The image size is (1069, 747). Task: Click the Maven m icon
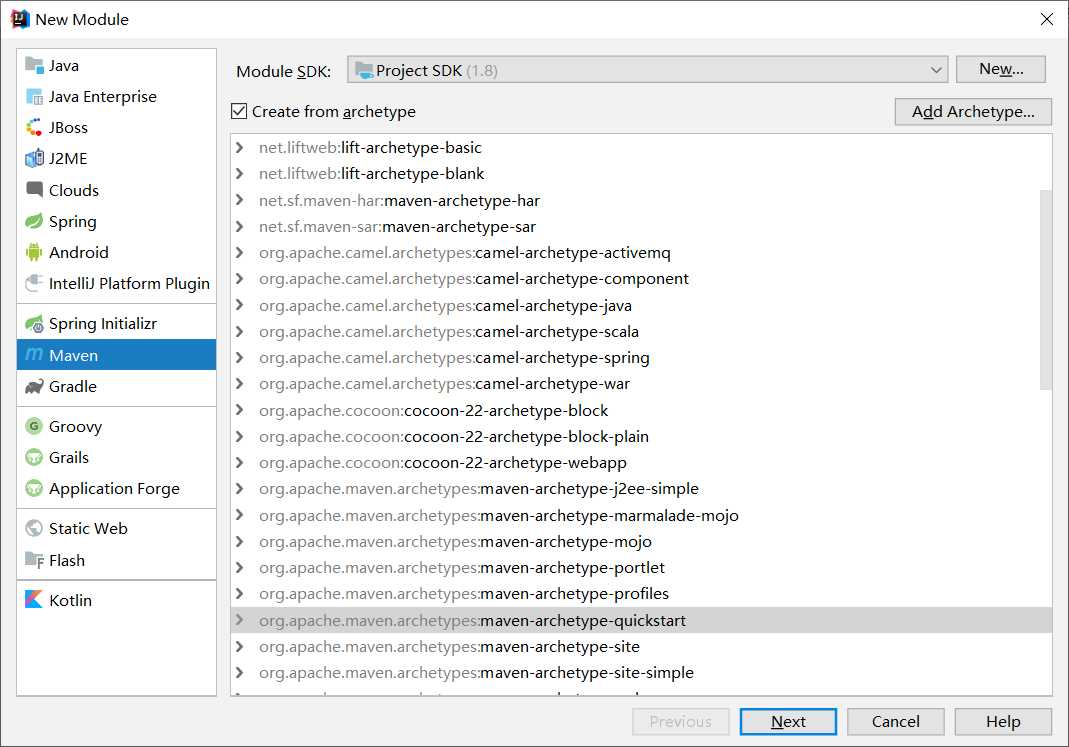pyautogui.click(x=33, y=354)
